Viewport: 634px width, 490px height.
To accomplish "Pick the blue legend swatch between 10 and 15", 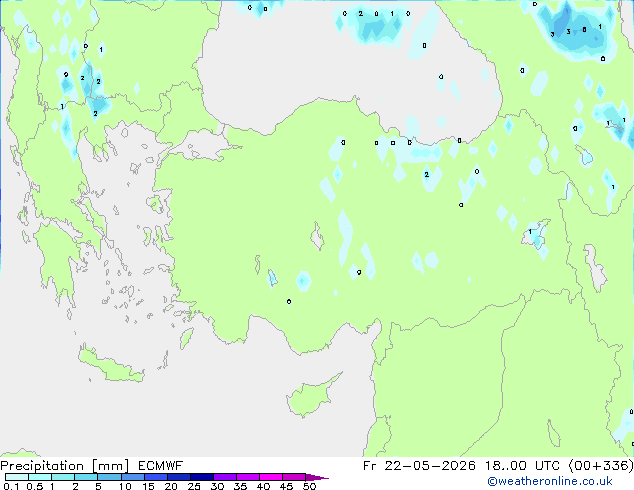I will [132, 477].
